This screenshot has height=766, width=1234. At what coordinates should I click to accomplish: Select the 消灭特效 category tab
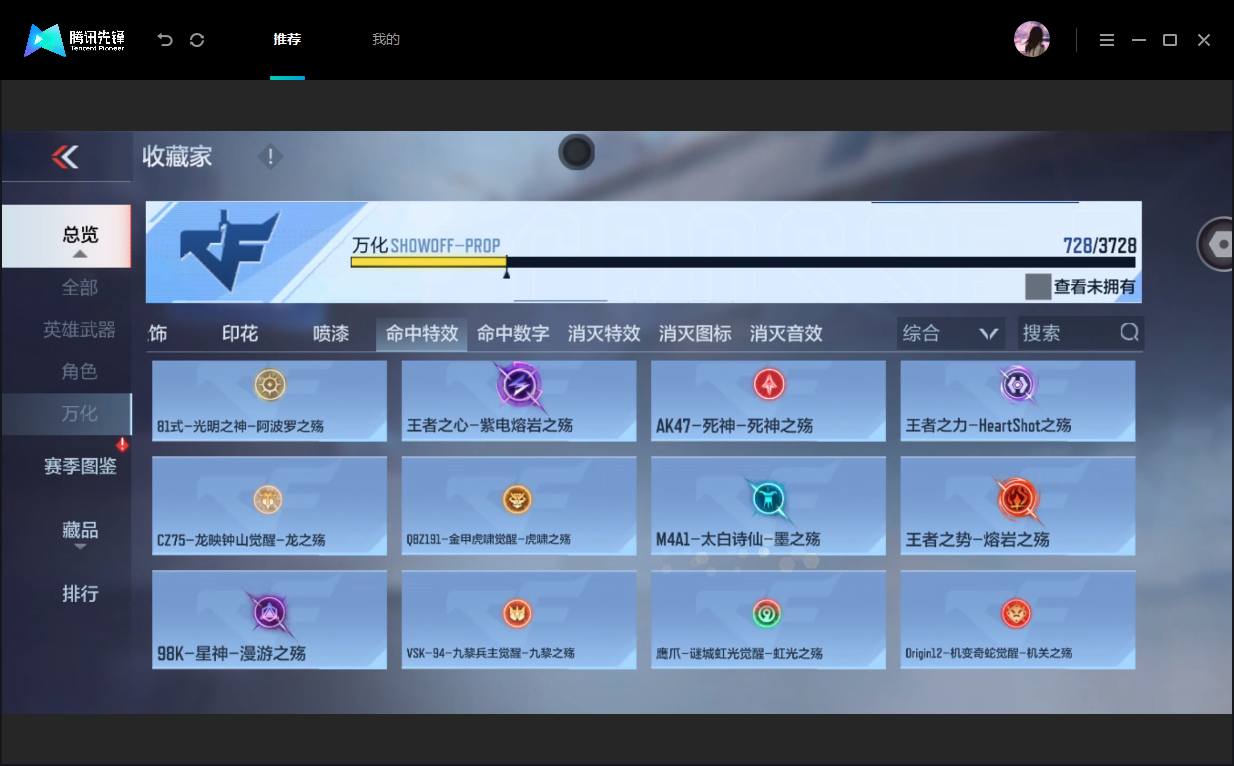[604, 333]
